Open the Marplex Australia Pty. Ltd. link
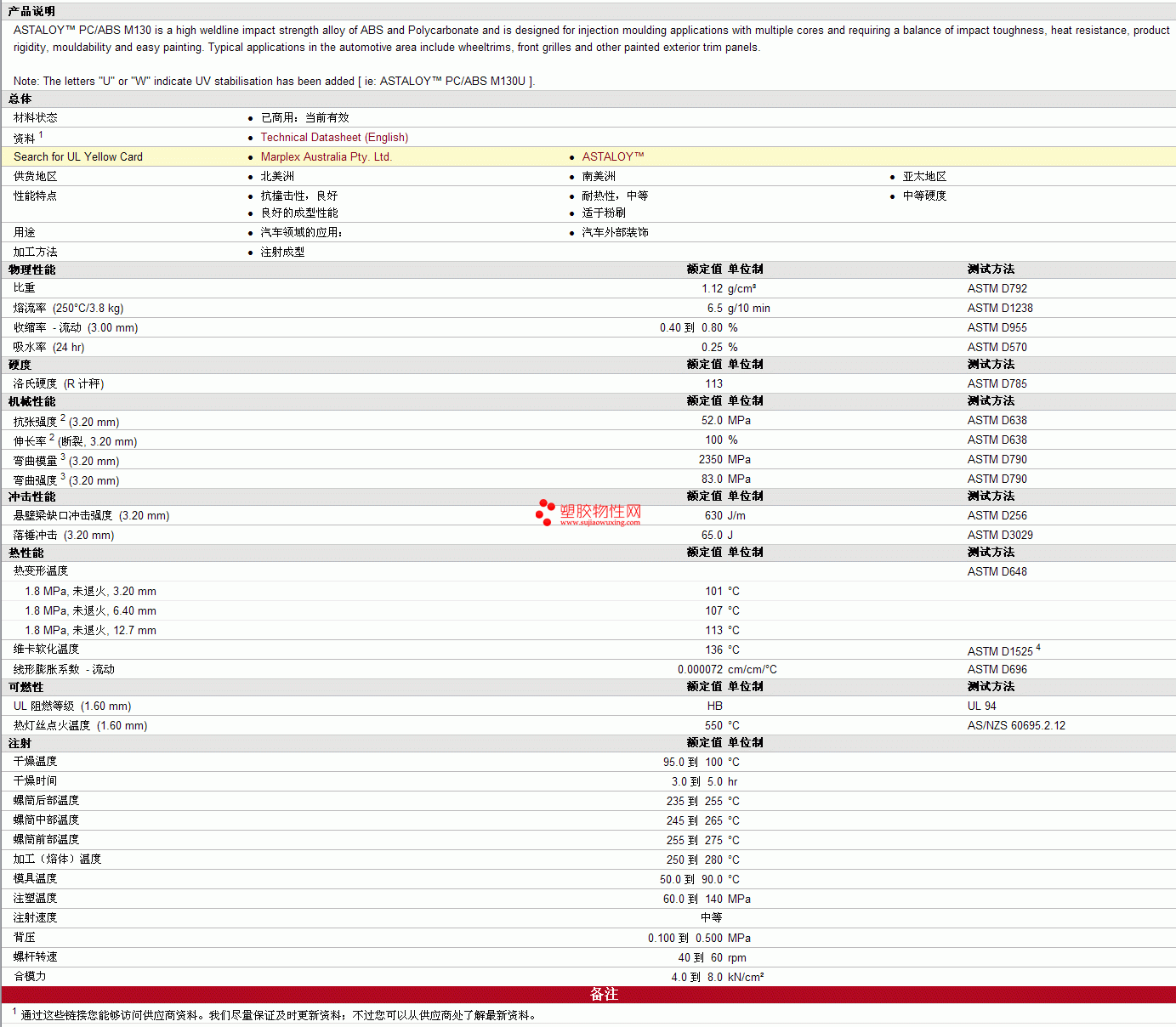1176x1027 pixels. pyautogui.click(x=326, y=156)
